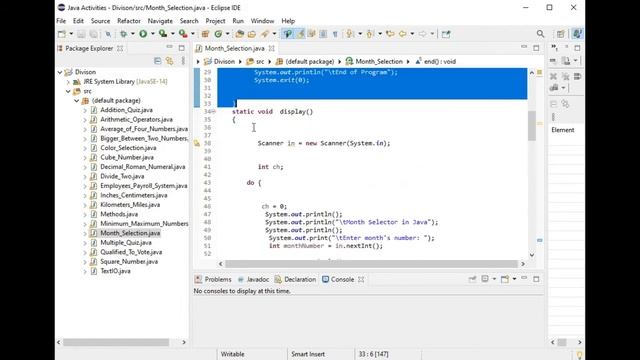Click the Next Annotation icon
640x360 pixels.
click(x=350, y=34)
